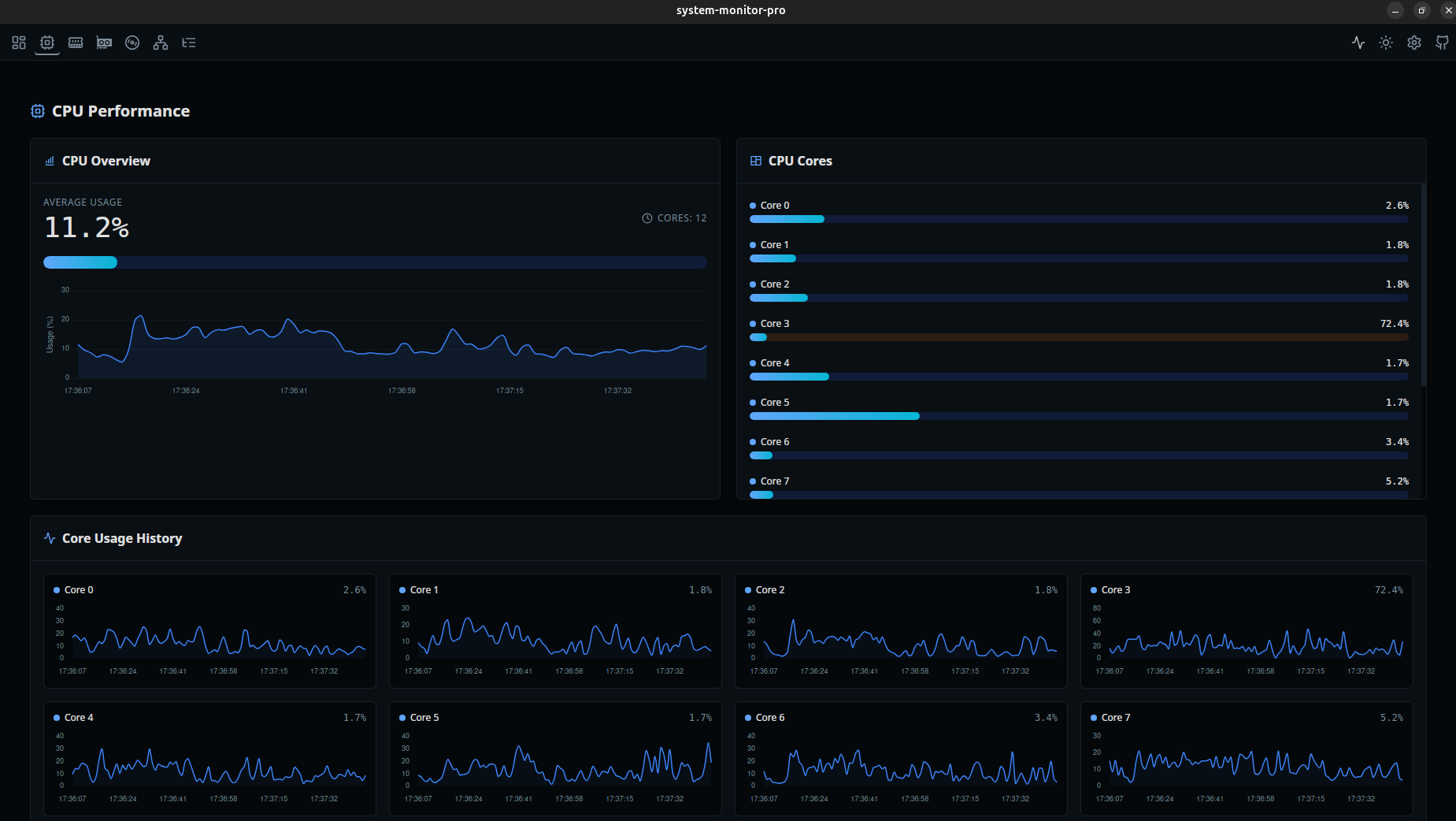
Task: View Disk activity monitoring
Action: coord(132,43)
